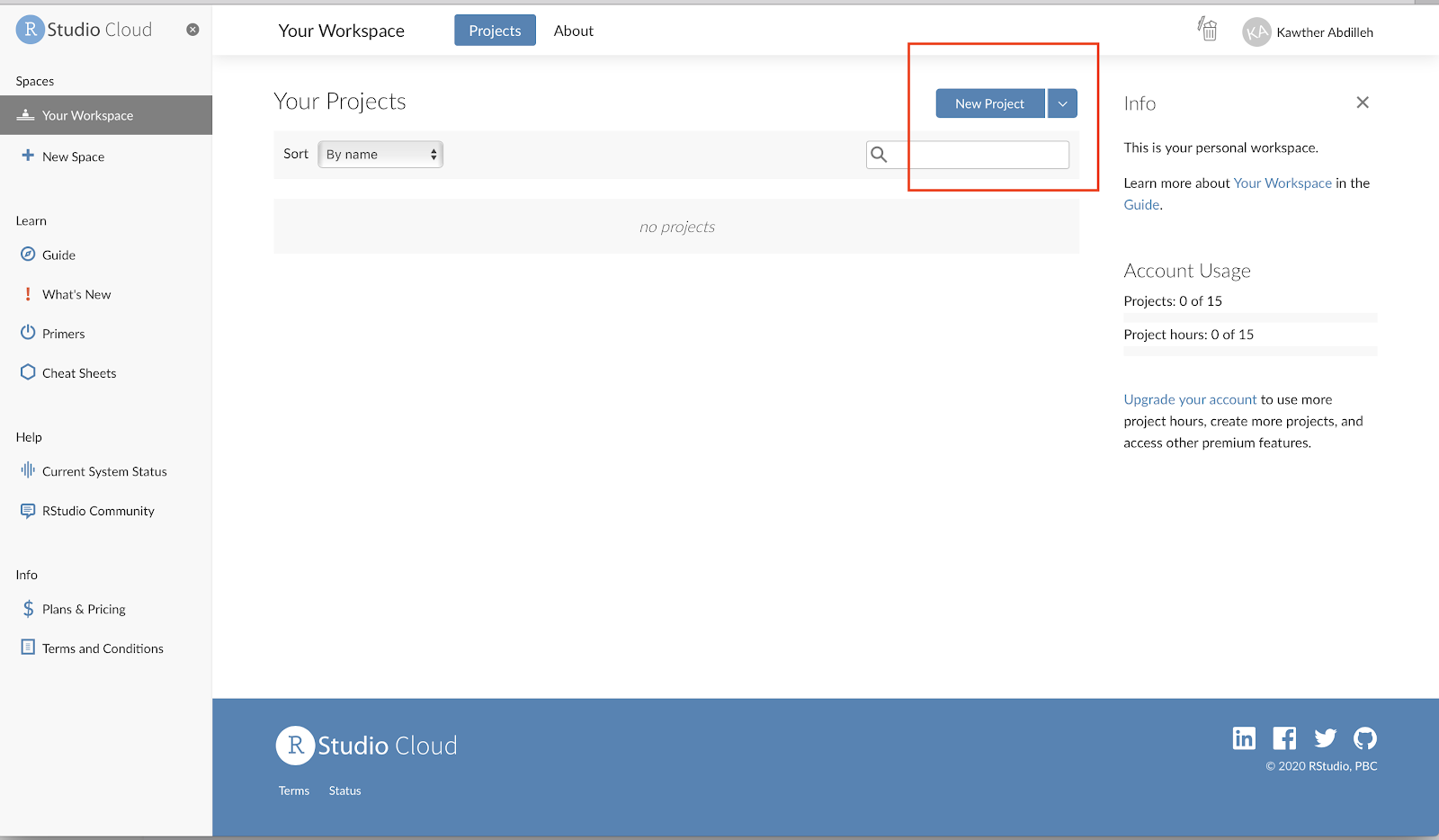Open Cheat Sheets in the sidebar

79,373
